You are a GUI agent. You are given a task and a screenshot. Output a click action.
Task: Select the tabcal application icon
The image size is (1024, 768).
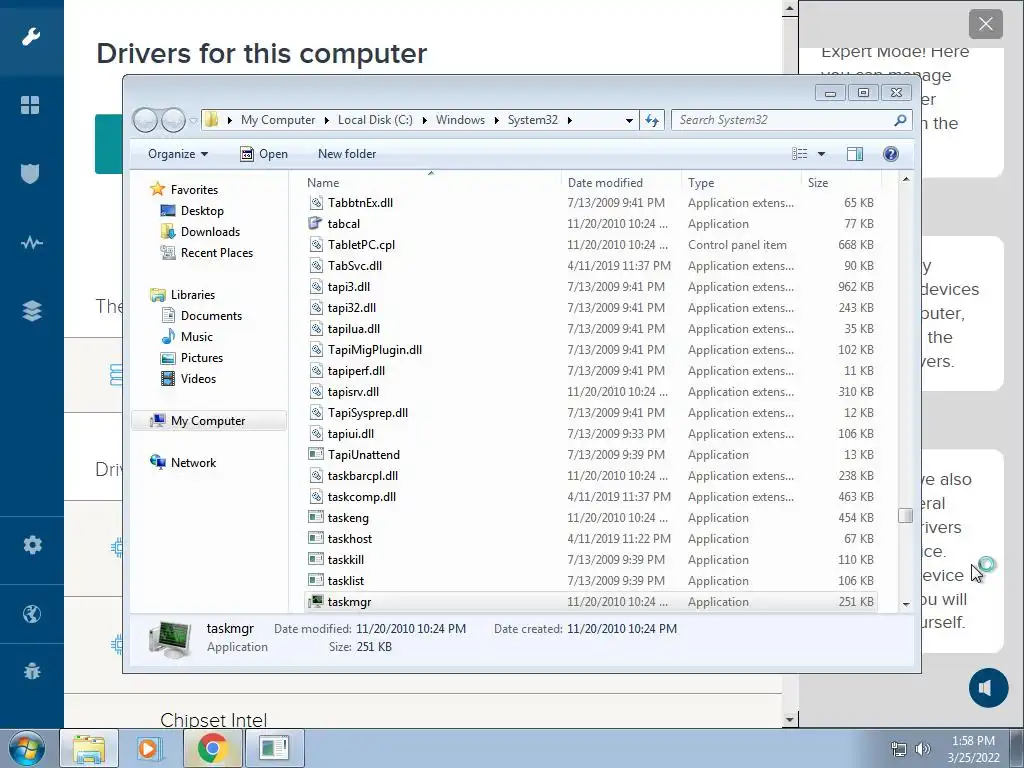pyautogui.click(x=315, y=223)
